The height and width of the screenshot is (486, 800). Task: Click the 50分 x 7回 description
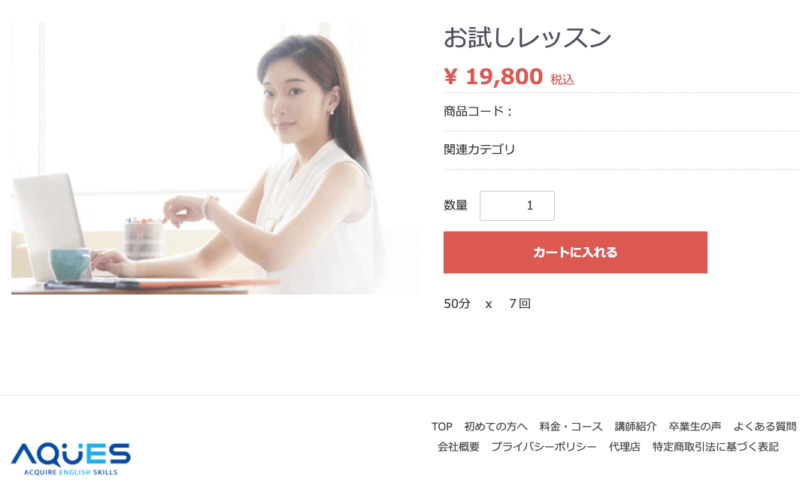point(487,304)
